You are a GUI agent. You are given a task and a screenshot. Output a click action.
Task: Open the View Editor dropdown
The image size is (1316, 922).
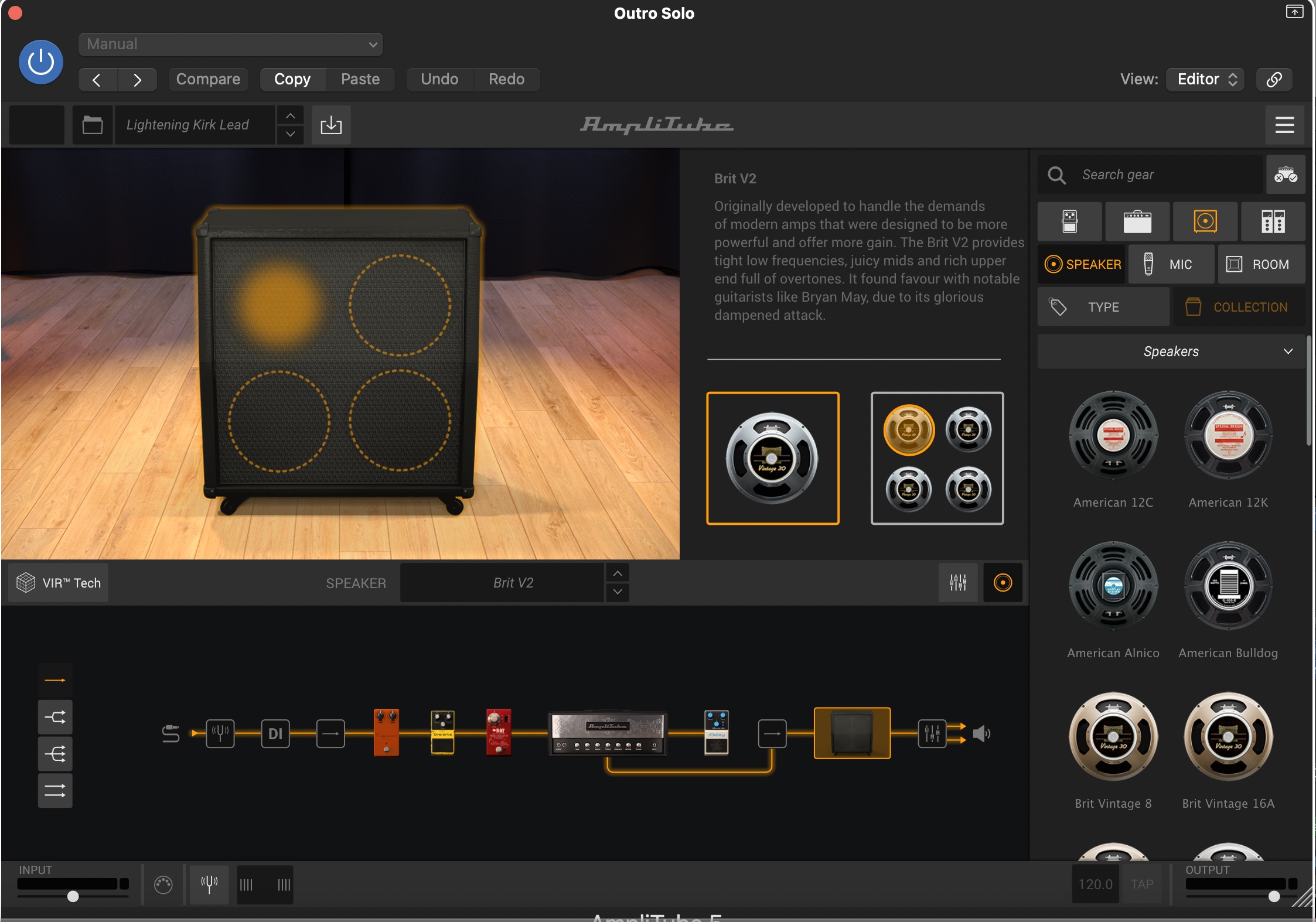pyautogui.click(x=1206, y=80)
